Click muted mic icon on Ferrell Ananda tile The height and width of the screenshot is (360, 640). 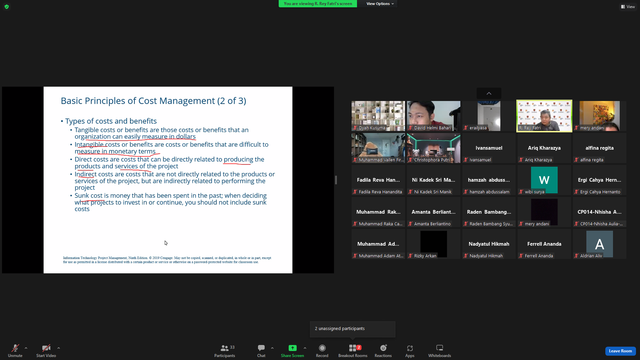(521, 256)
